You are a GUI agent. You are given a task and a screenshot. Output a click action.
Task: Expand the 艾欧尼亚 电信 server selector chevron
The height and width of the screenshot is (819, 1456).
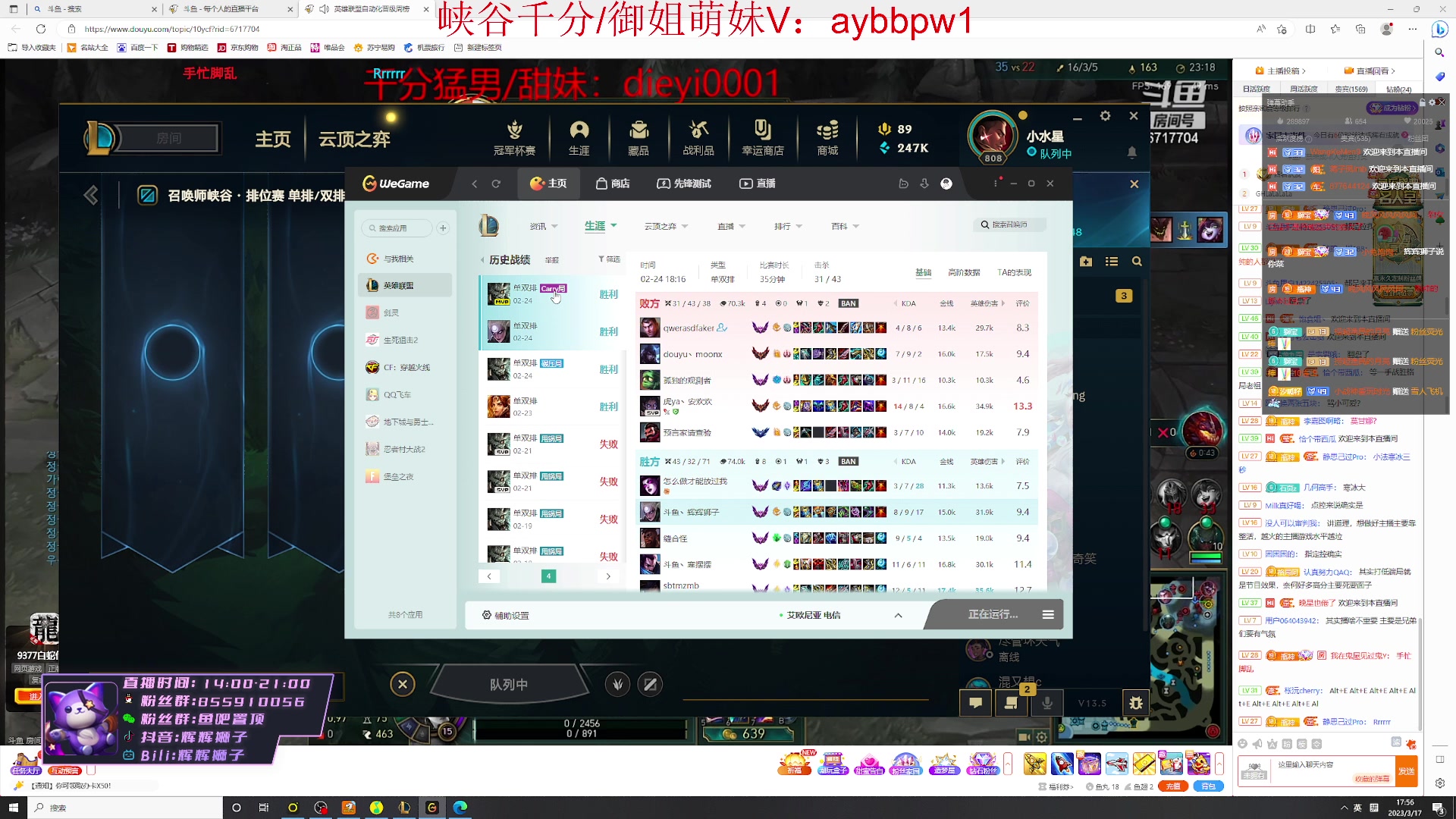(898, 615)
